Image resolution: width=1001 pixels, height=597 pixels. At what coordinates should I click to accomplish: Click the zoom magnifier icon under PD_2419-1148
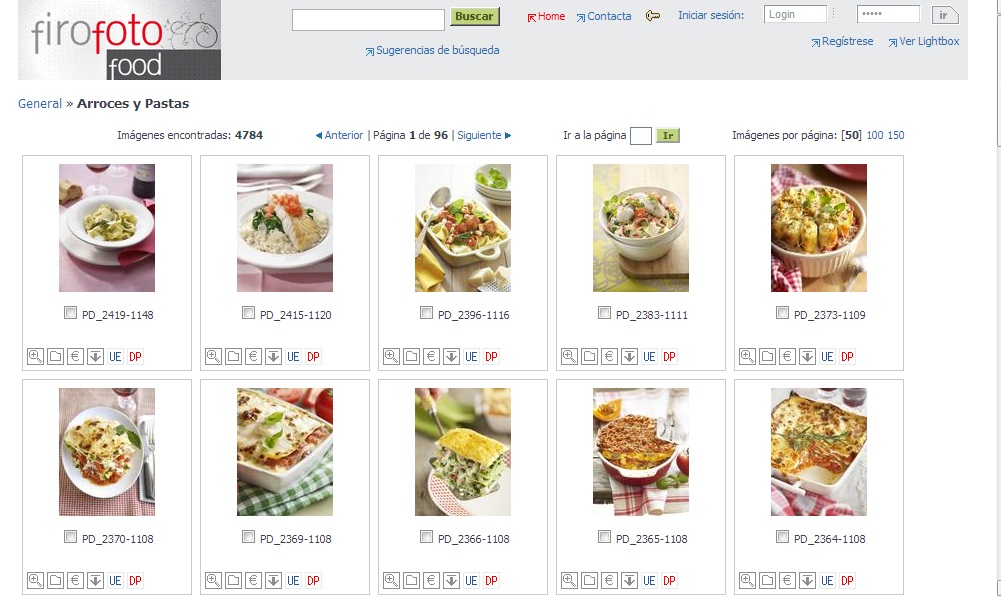[x=35, y=356]
